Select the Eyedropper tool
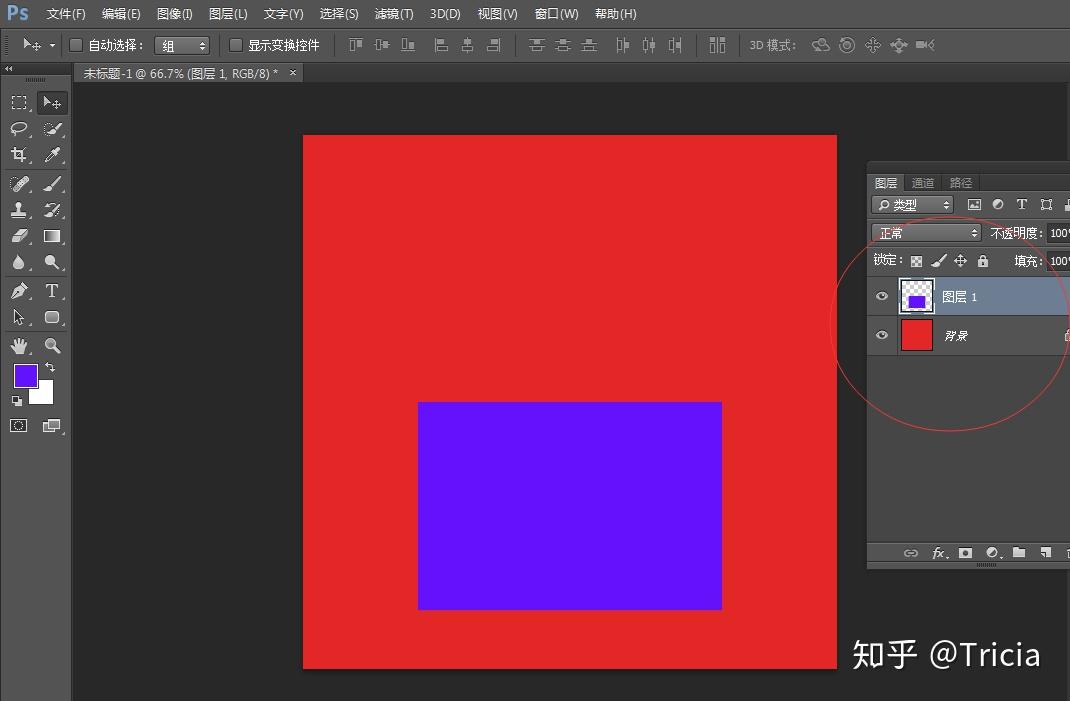 pyautogui.click(x=52, y=155)
